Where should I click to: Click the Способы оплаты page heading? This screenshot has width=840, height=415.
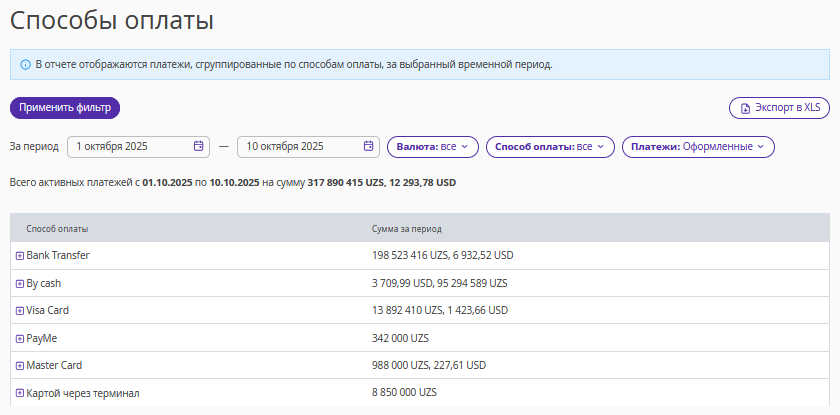(112, 20)
